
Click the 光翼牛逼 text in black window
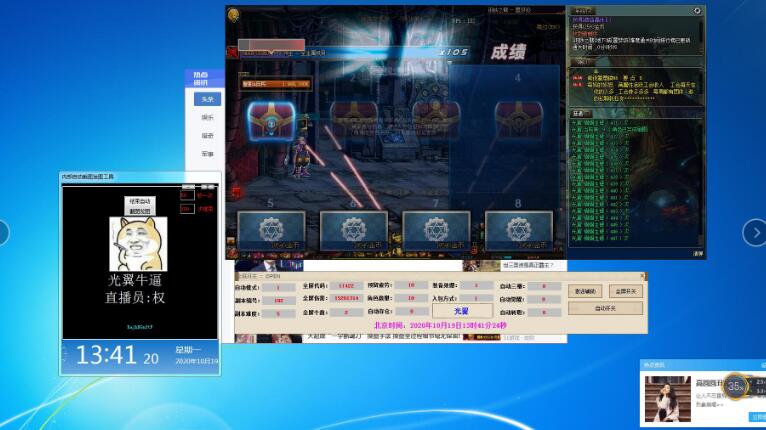[135, 280]
